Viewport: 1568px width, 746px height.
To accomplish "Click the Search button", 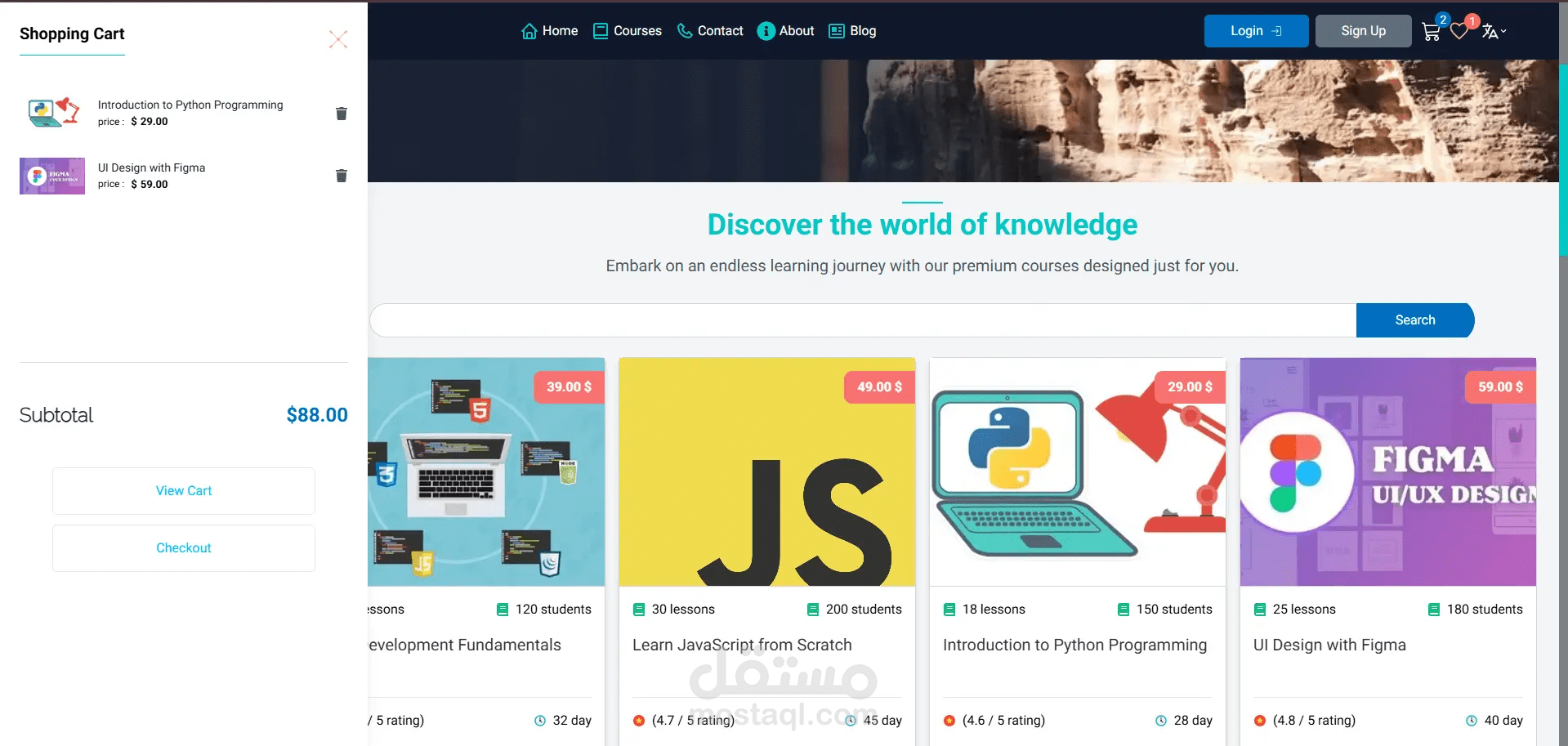I will [x=1415, y=320].
